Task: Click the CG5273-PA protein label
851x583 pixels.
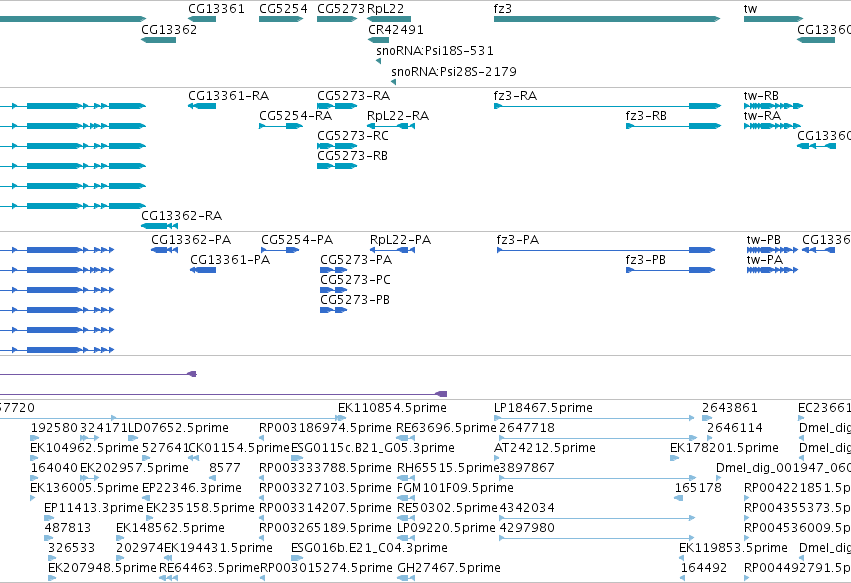Action: [x=356, y=259]
